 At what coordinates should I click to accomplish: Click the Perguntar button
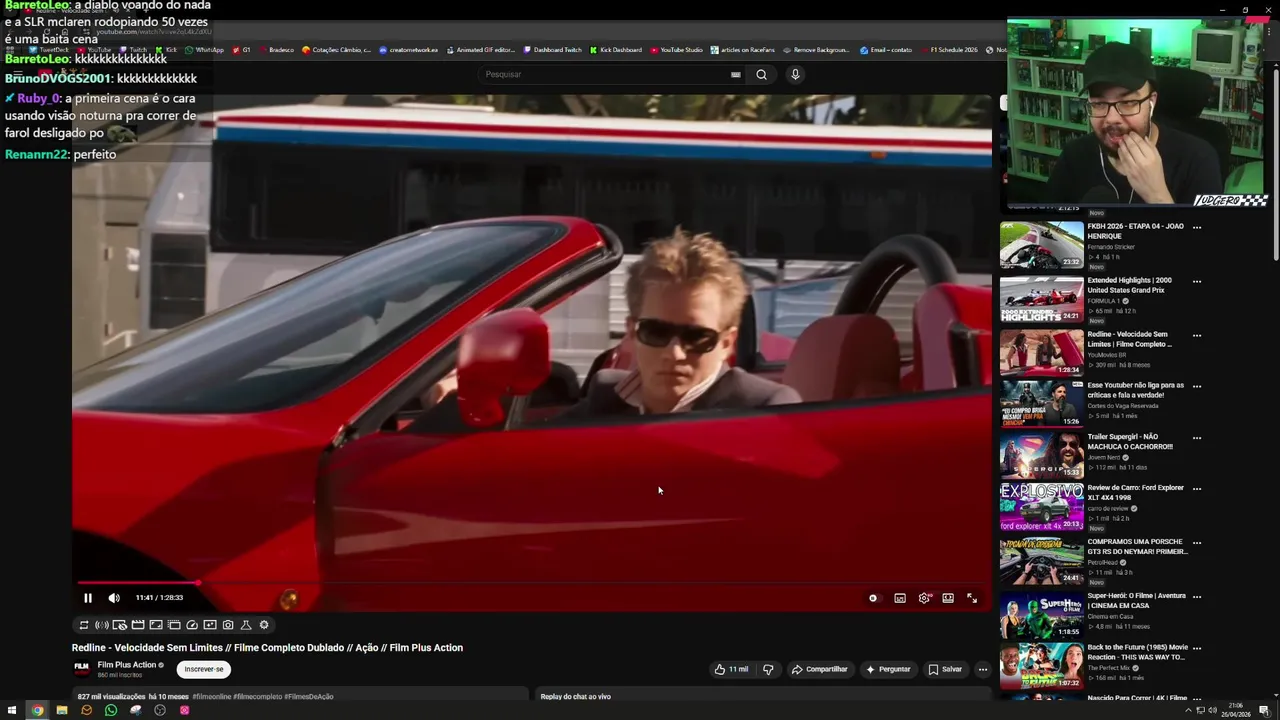tap(888, 669)
